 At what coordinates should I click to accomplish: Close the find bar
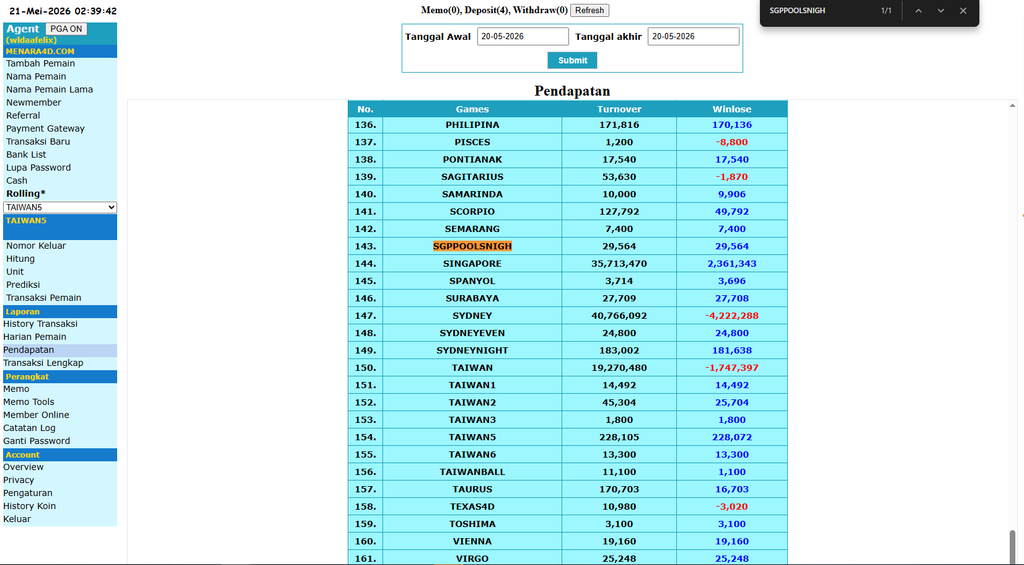[x=963, y=11]
